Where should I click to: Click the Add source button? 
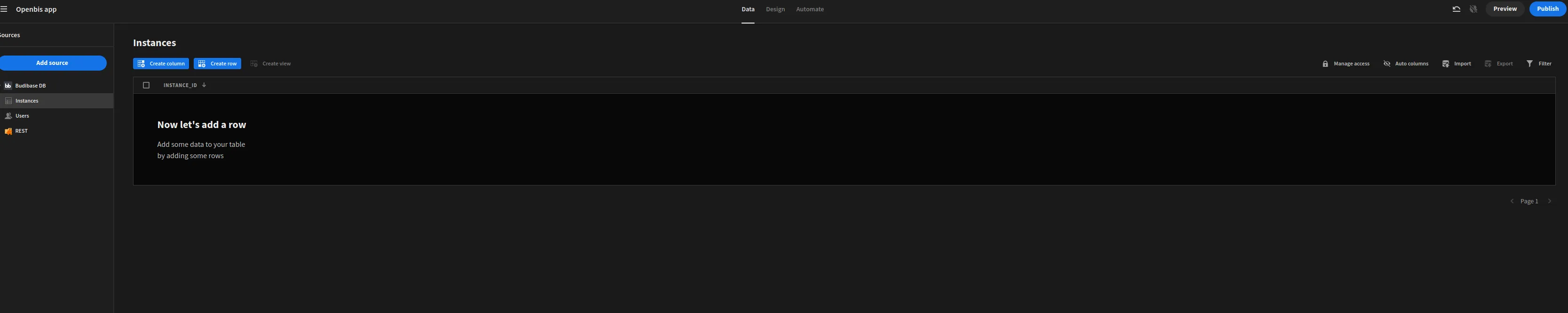52,64
